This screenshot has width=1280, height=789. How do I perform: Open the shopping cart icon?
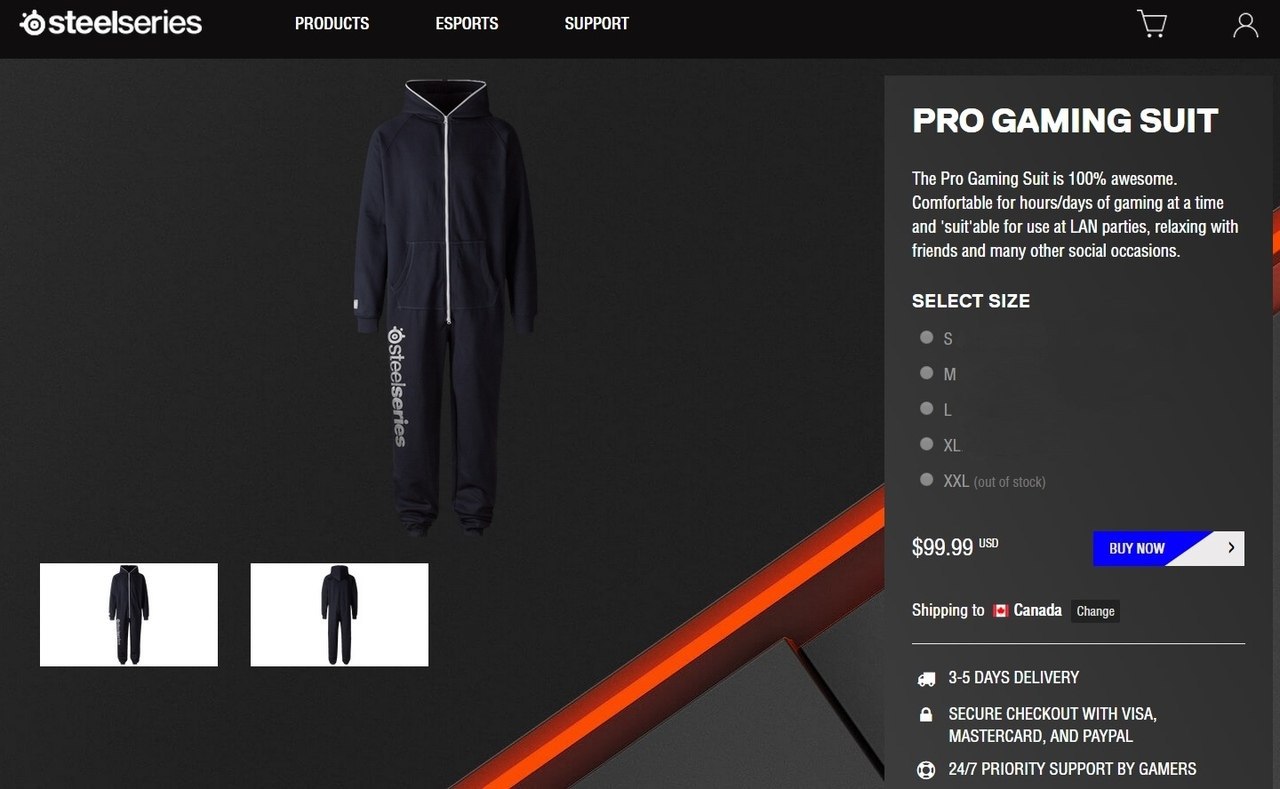coord(1152,24)
